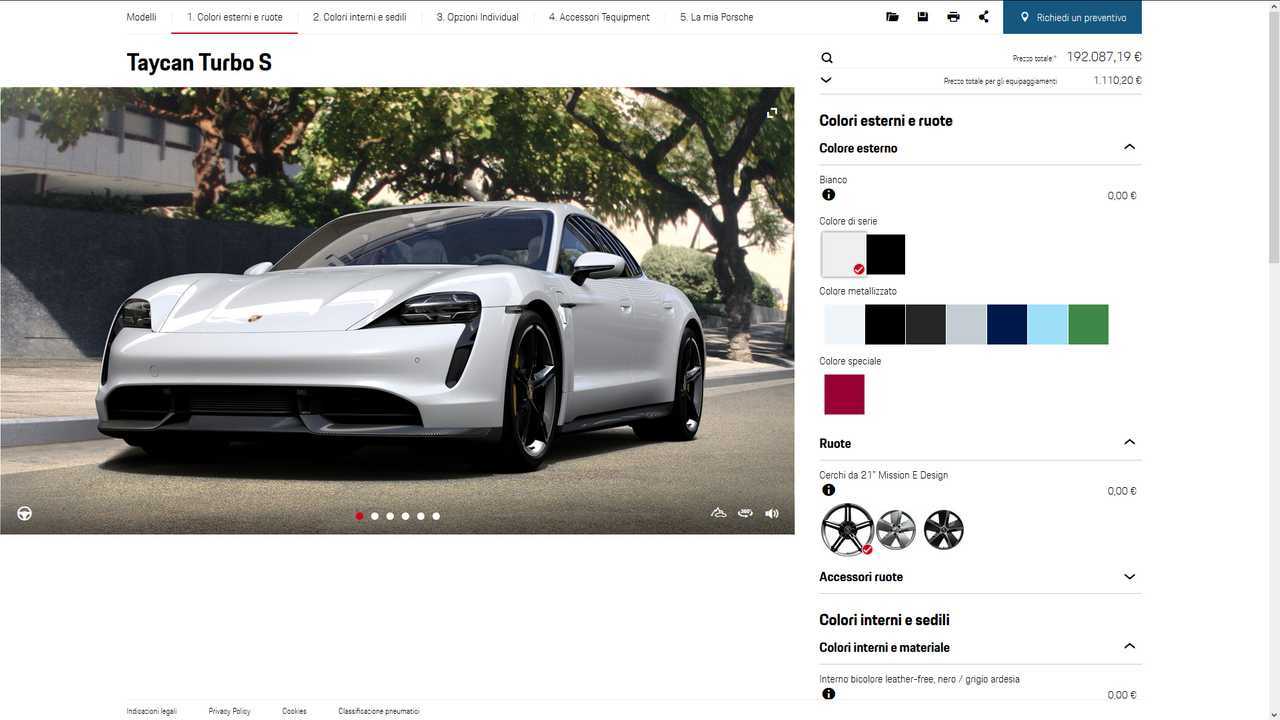Switch to interior view via steering wheel icon
Viewport: 1280px width, 720px height.
[24, 513]
